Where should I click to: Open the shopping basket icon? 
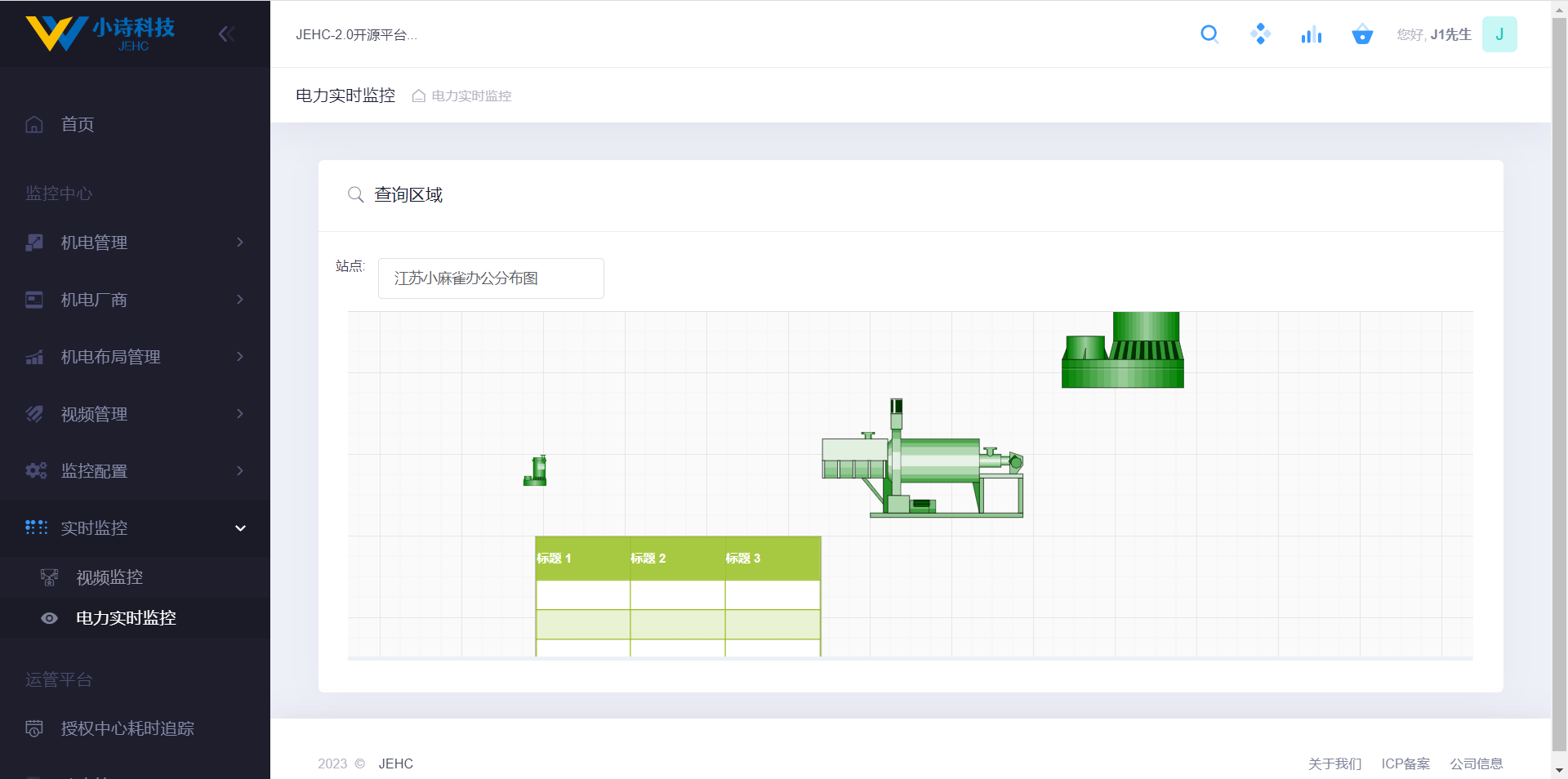pos(1362,34)
